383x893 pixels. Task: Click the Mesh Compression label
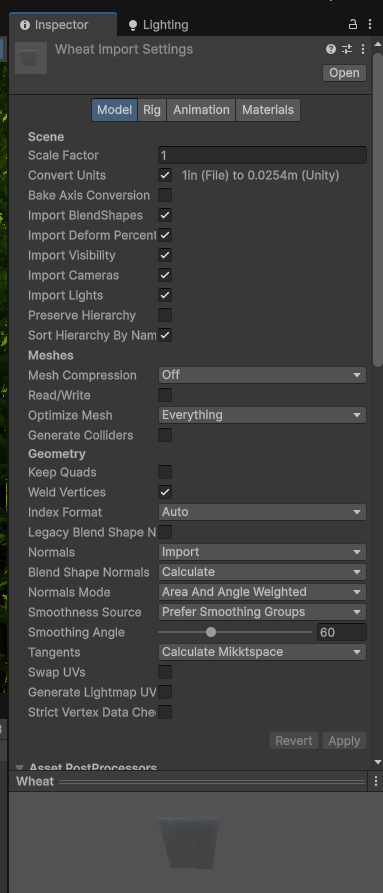coord(82,375)
